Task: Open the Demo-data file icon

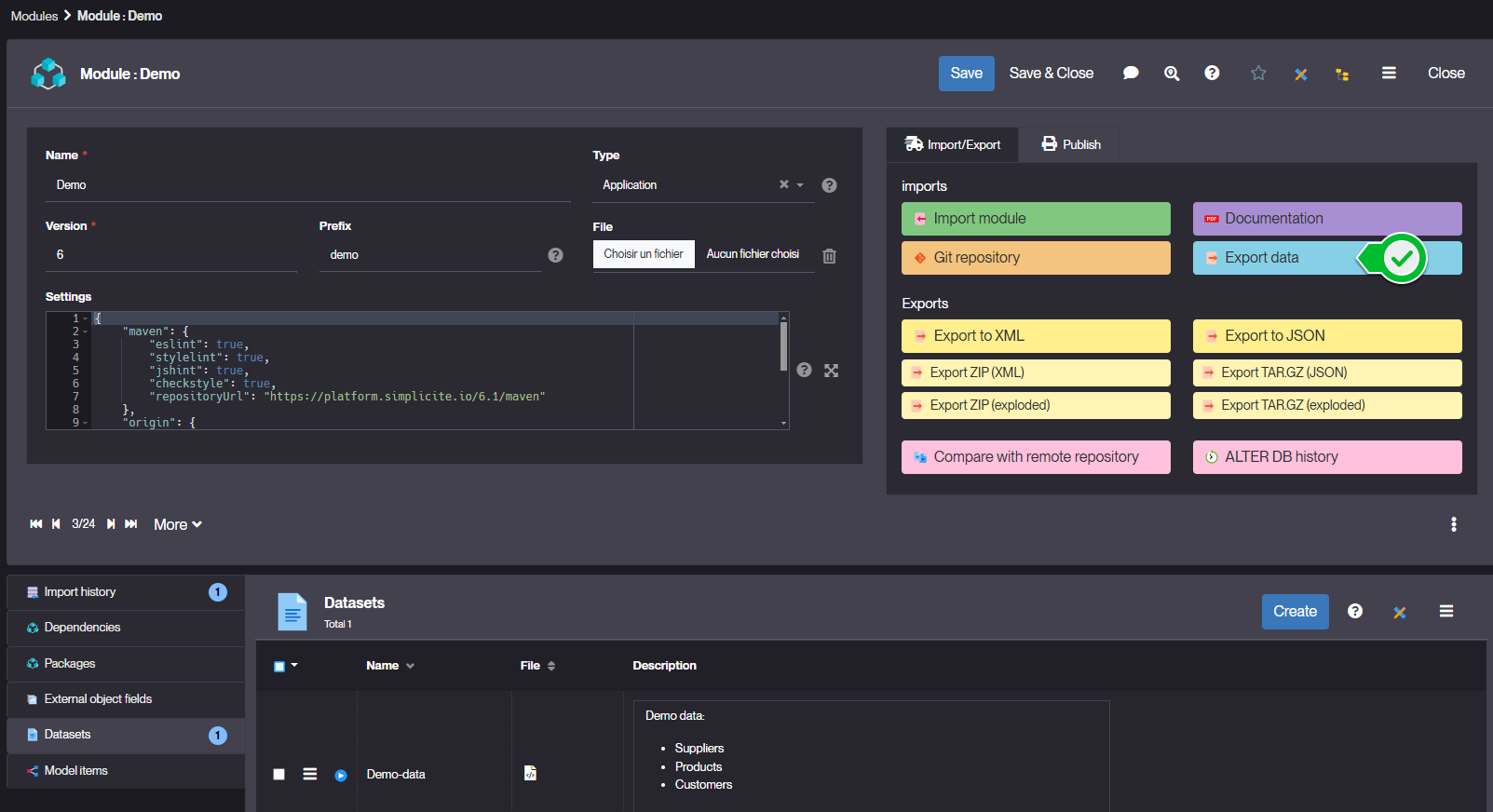Action: (530, 773)
